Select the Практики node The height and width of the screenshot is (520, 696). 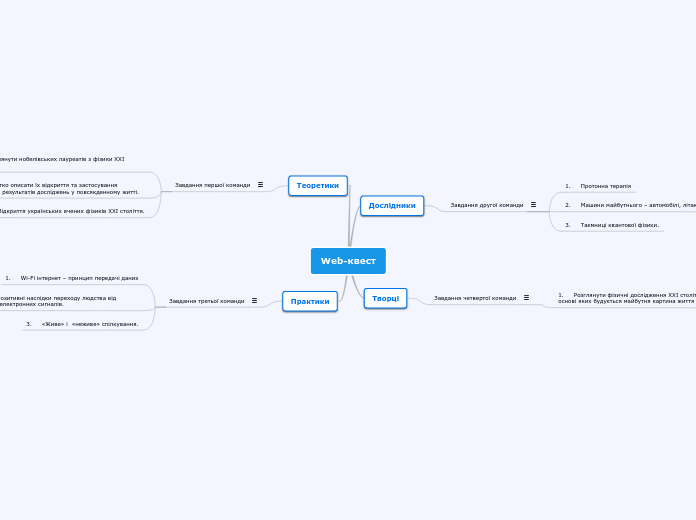tap(310, 302)
